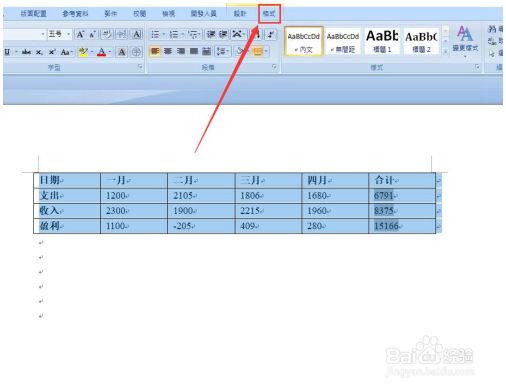Expand the styles gallery more arrow

446,52
